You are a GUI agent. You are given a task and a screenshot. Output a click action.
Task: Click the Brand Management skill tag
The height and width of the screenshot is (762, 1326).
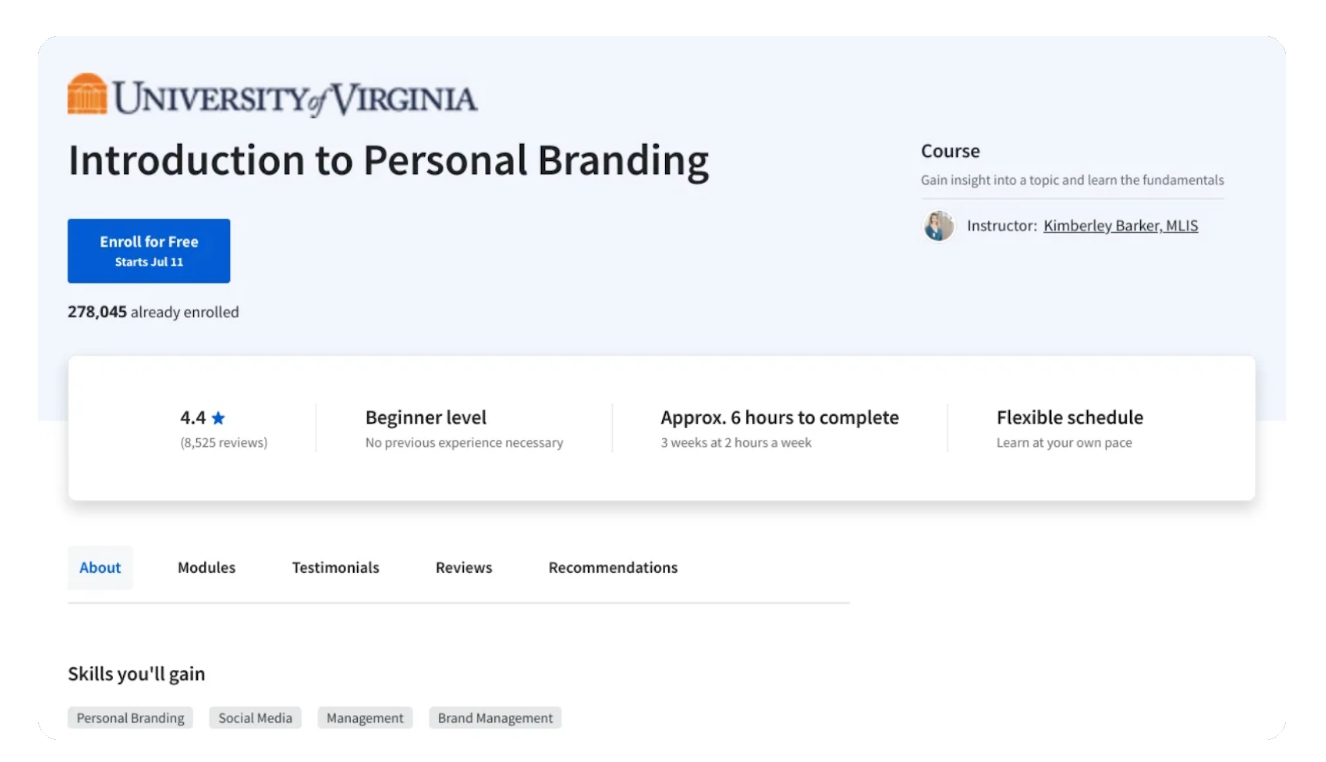494,717
